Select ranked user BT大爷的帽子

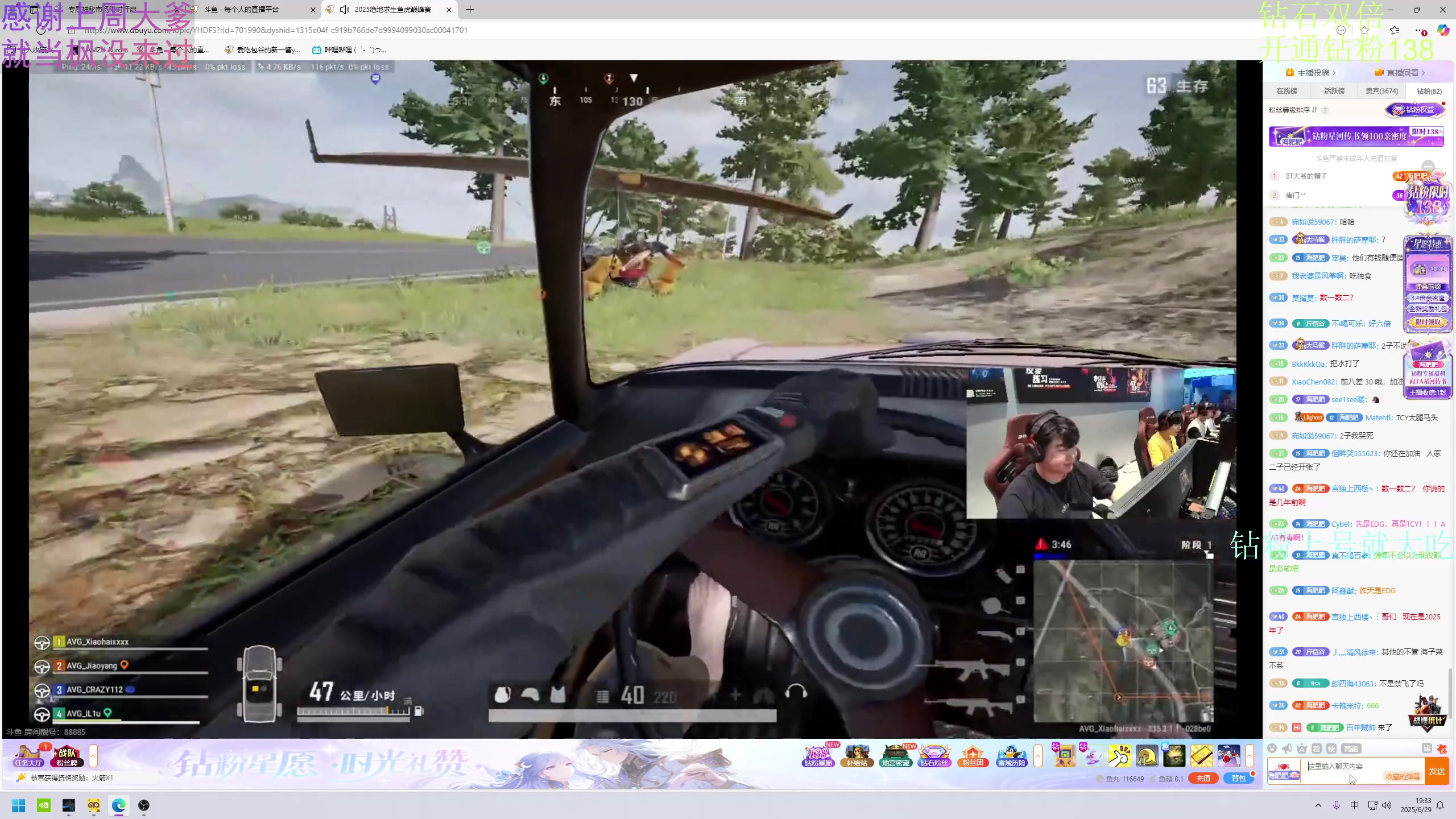point(1306,176)
